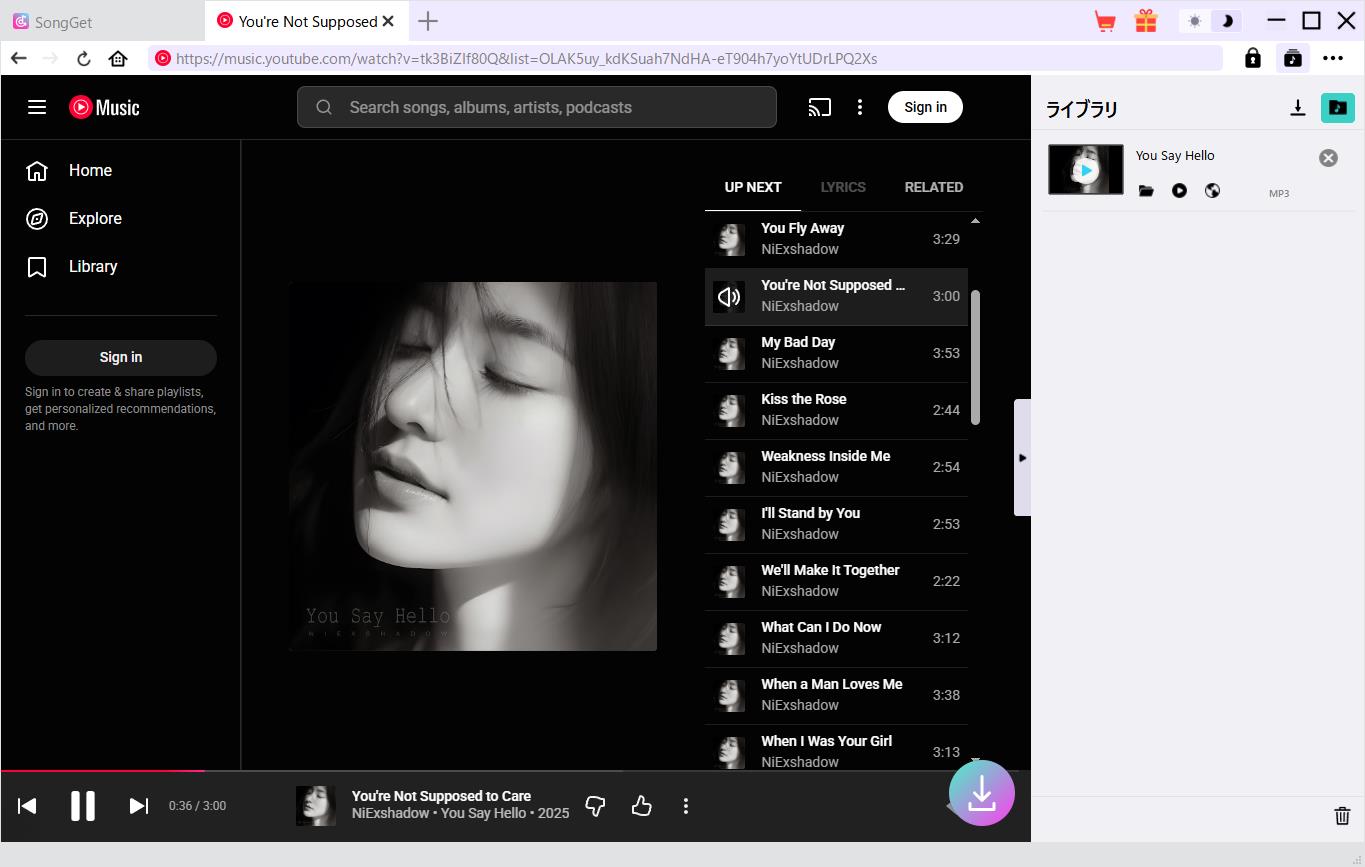Open SongGet's shopping cart icon

(1105, 20)
